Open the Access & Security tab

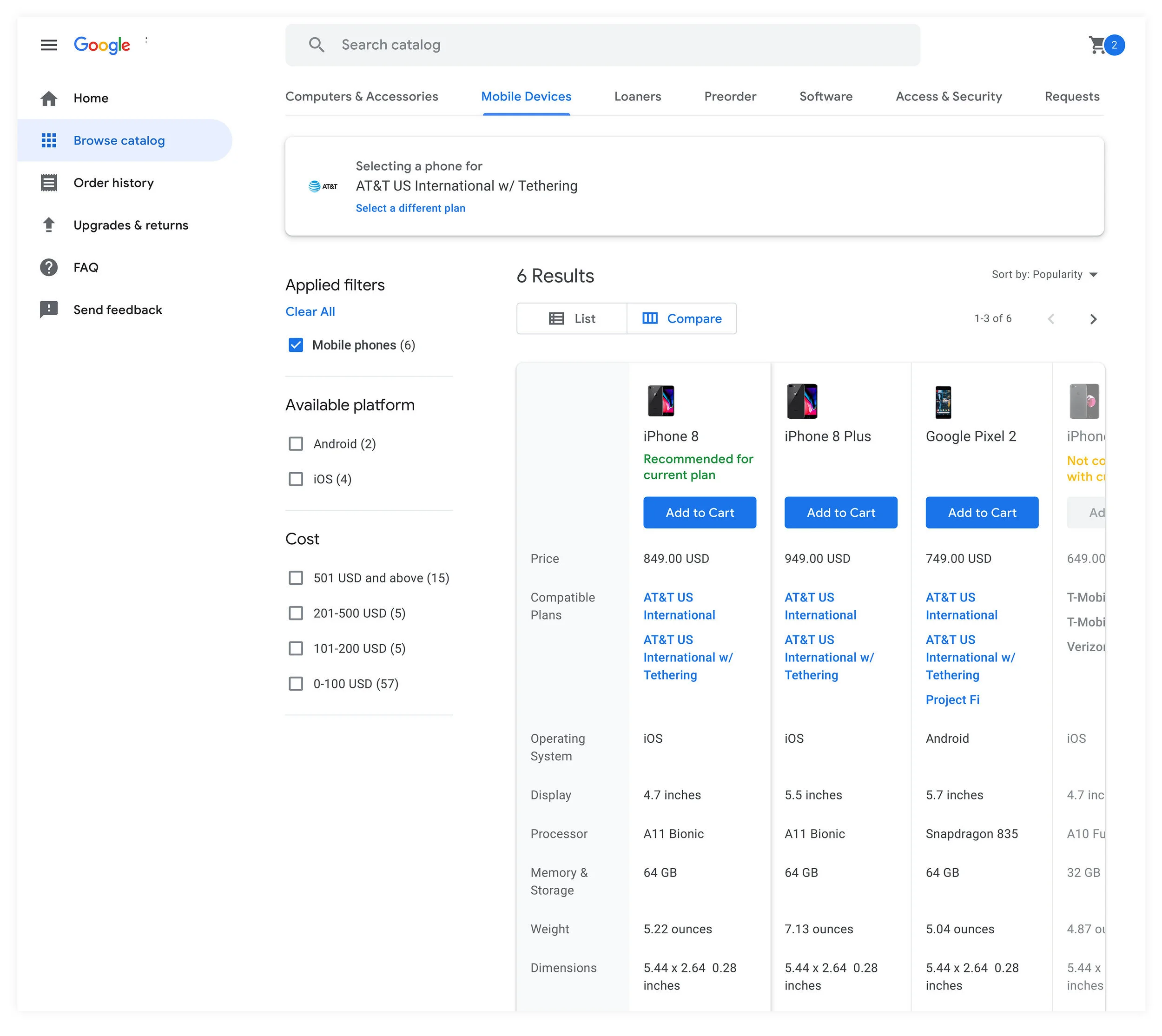pos(948,97)
